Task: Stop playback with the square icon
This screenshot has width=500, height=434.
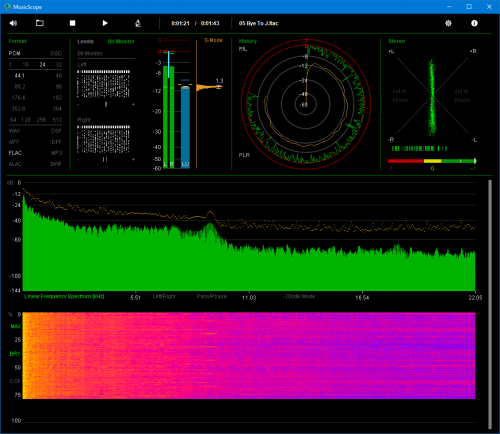Action: coord(72,23)
